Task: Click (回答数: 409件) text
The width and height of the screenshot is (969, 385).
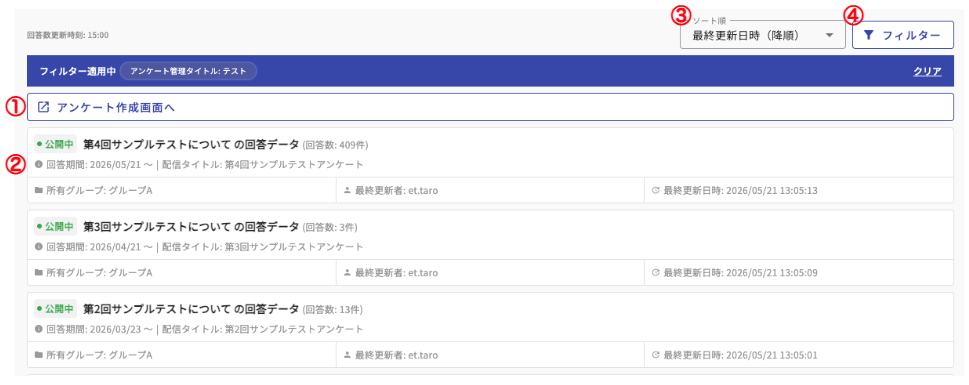Action: 336,145
